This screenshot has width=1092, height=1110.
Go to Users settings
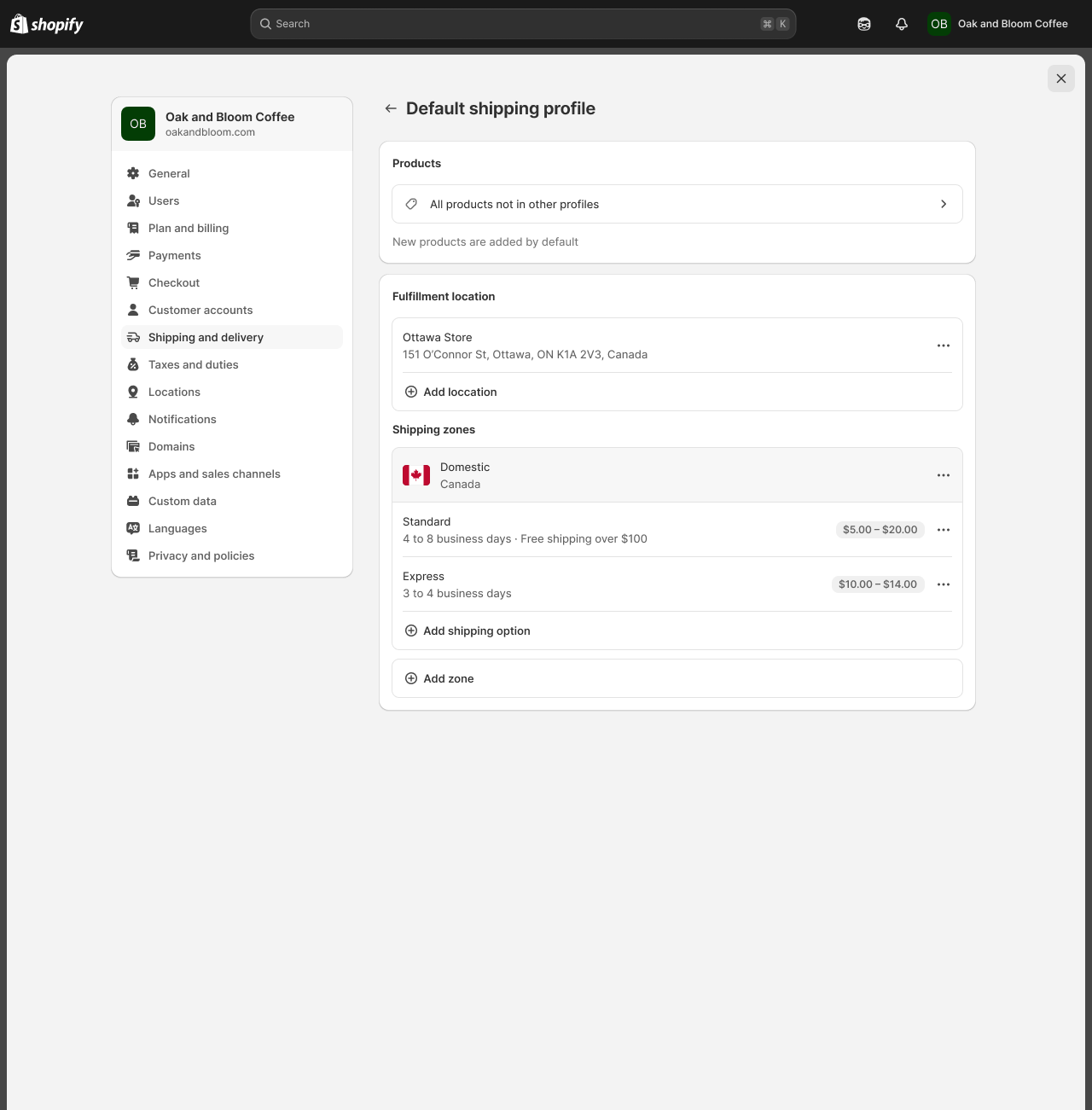coord(232,200)
